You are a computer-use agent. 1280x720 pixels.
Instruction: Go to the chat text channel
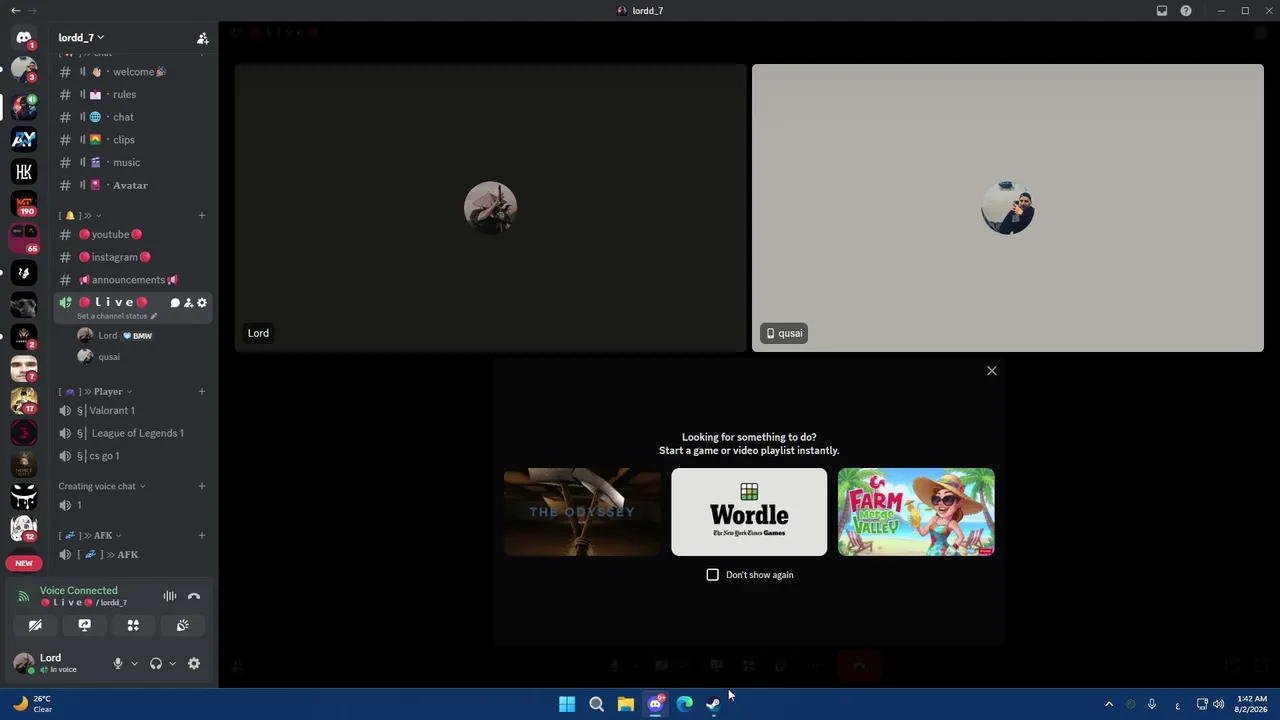pos(132,117)
